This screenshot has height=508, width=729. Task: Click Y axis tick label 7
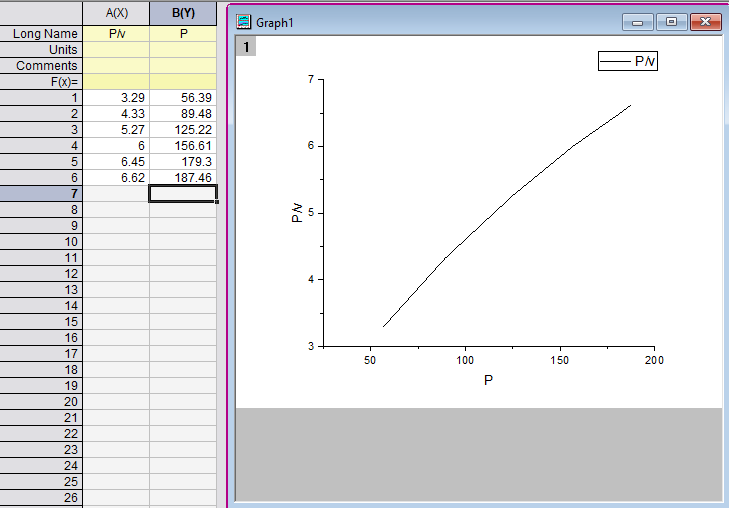click(x=311, y=79)
